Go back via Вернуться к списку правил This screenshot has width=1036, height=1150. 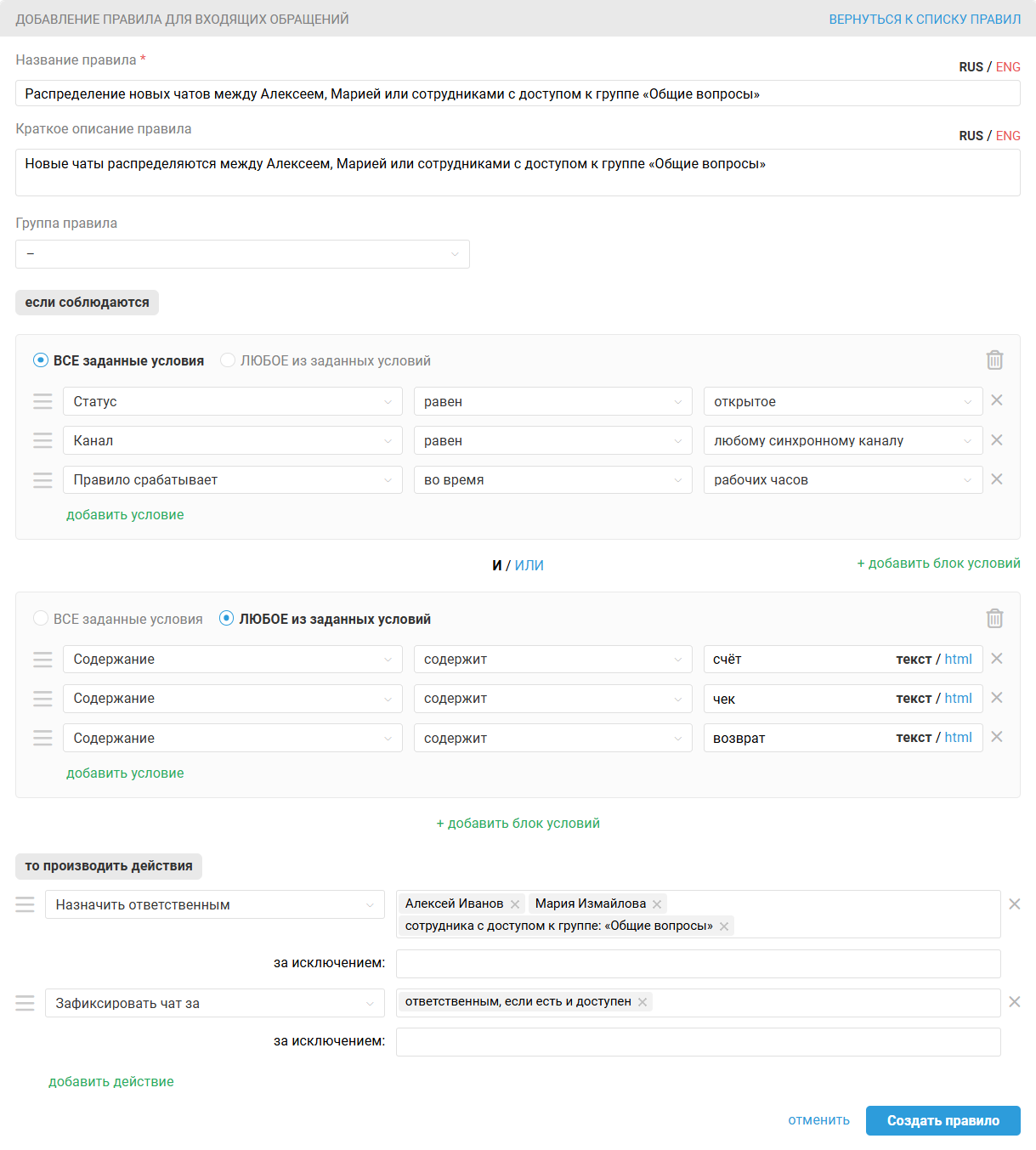coord(925,19)
